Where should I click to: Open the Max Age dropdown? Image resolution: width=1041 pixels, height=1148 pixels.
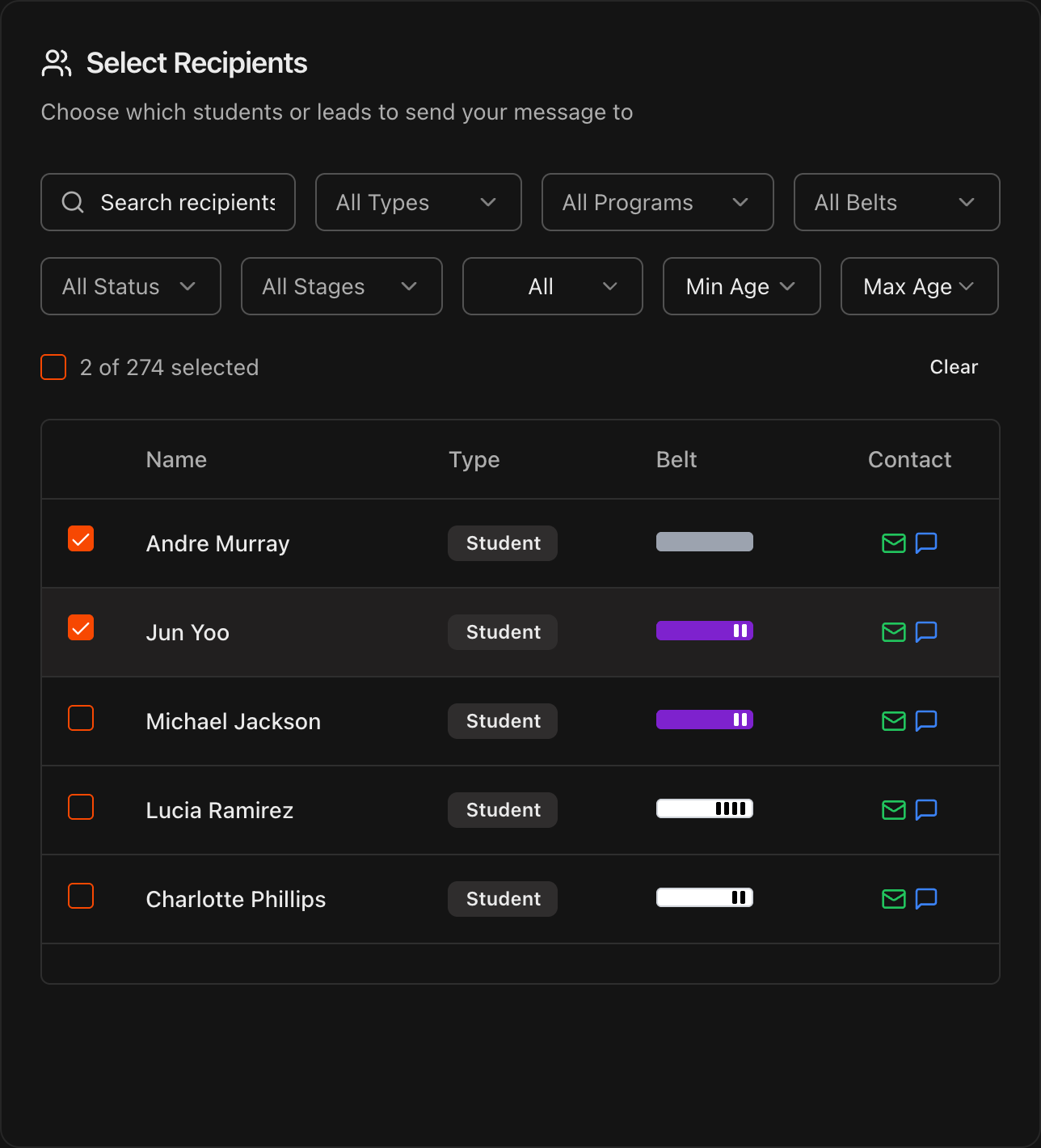[x=920, y=286]
